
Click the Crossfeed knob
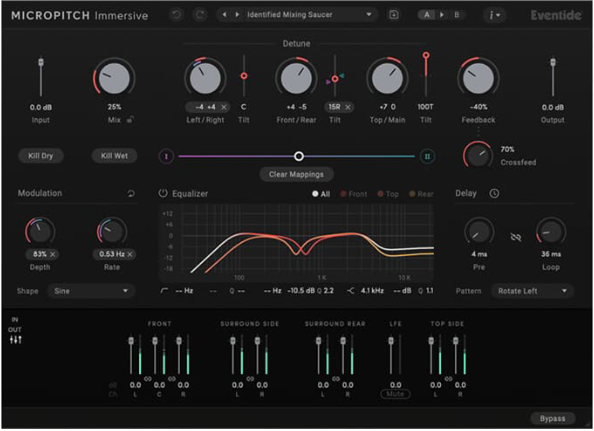[x=478, y=155]
